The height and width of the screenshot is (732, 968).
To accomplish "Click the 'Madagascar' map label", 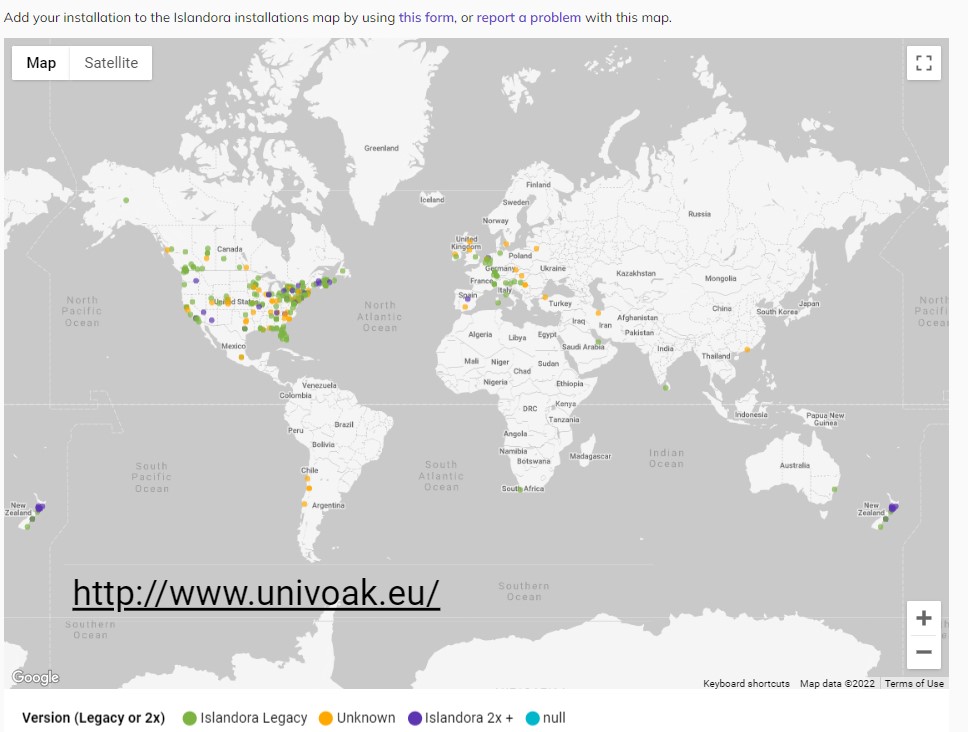I will pyautogui.click(x=590, y=456).
